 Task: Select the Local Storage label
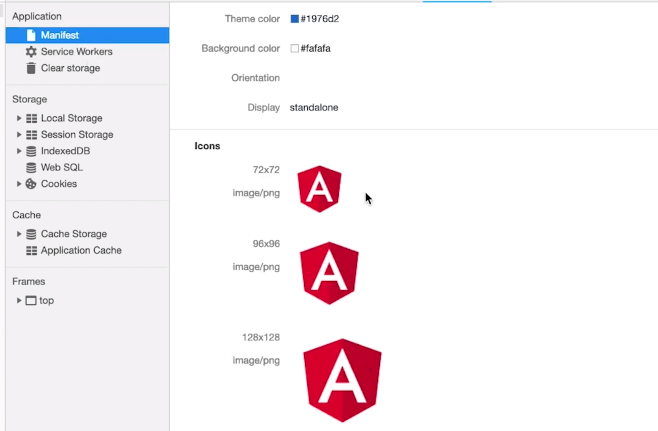coord(71,118)
